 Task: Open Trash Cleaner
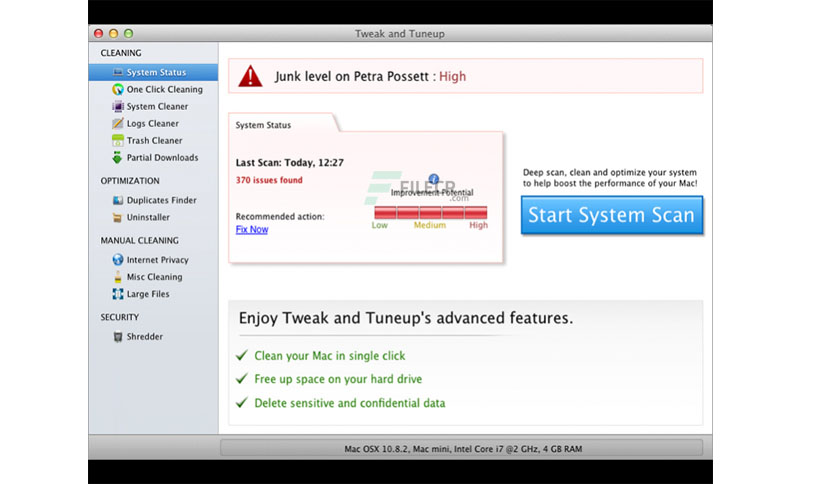coord(154,140)
